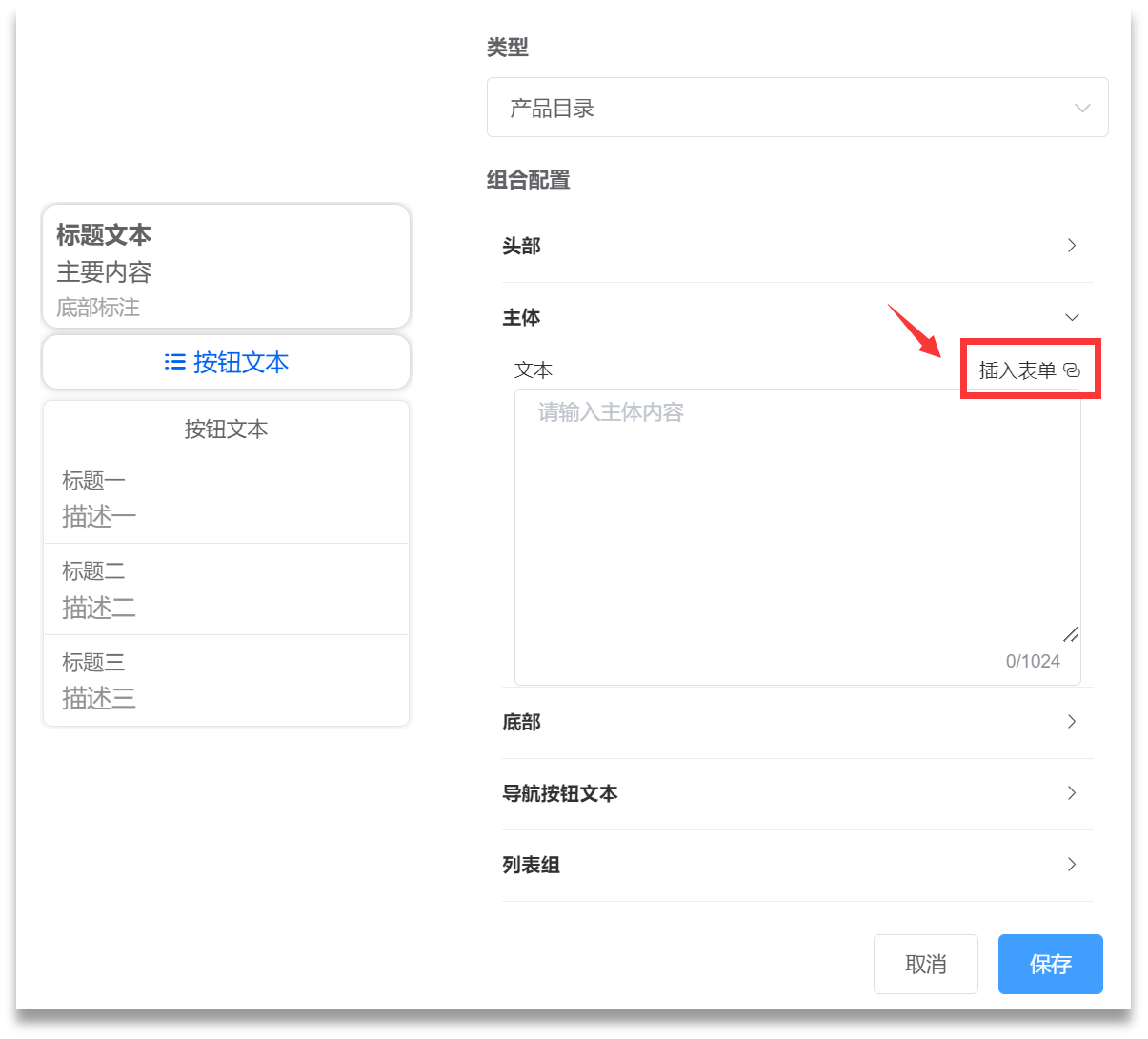Click the 插入表单 link text

click(1017, 370)
